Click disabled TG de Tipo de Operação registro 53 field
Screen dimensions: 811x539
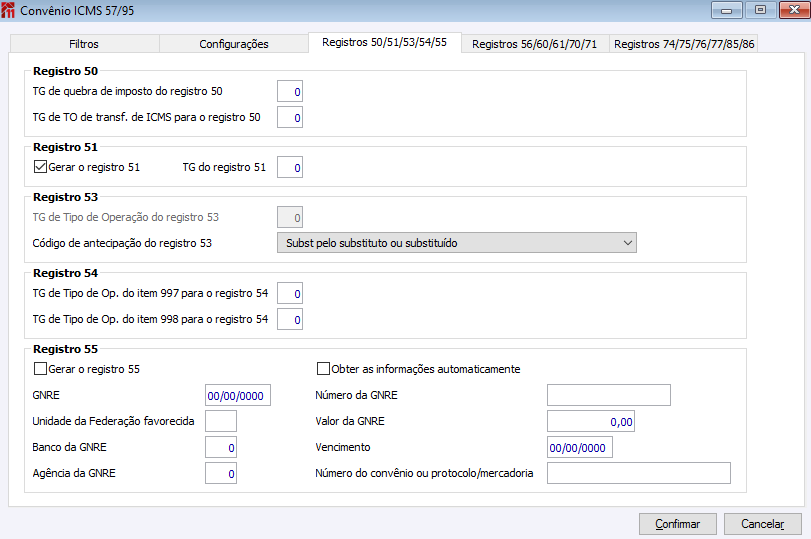[290, 217]
